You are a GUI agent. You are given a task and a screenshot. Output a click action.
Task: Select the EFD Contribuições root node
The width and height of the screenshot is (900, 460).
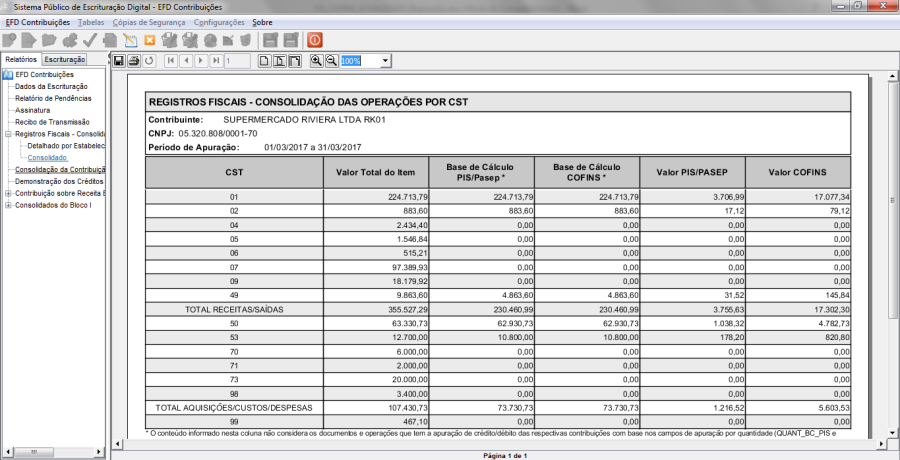coord(44,75)
